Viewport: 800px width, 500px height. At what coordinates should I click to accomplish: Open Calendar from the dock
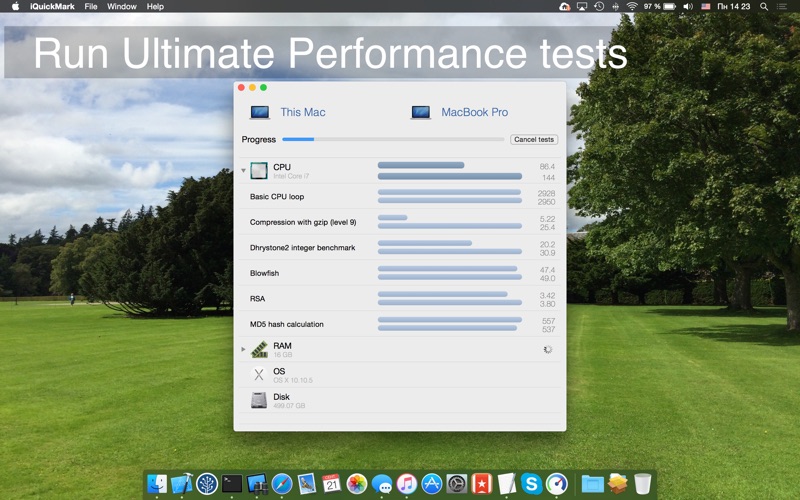tap(332, 484)
